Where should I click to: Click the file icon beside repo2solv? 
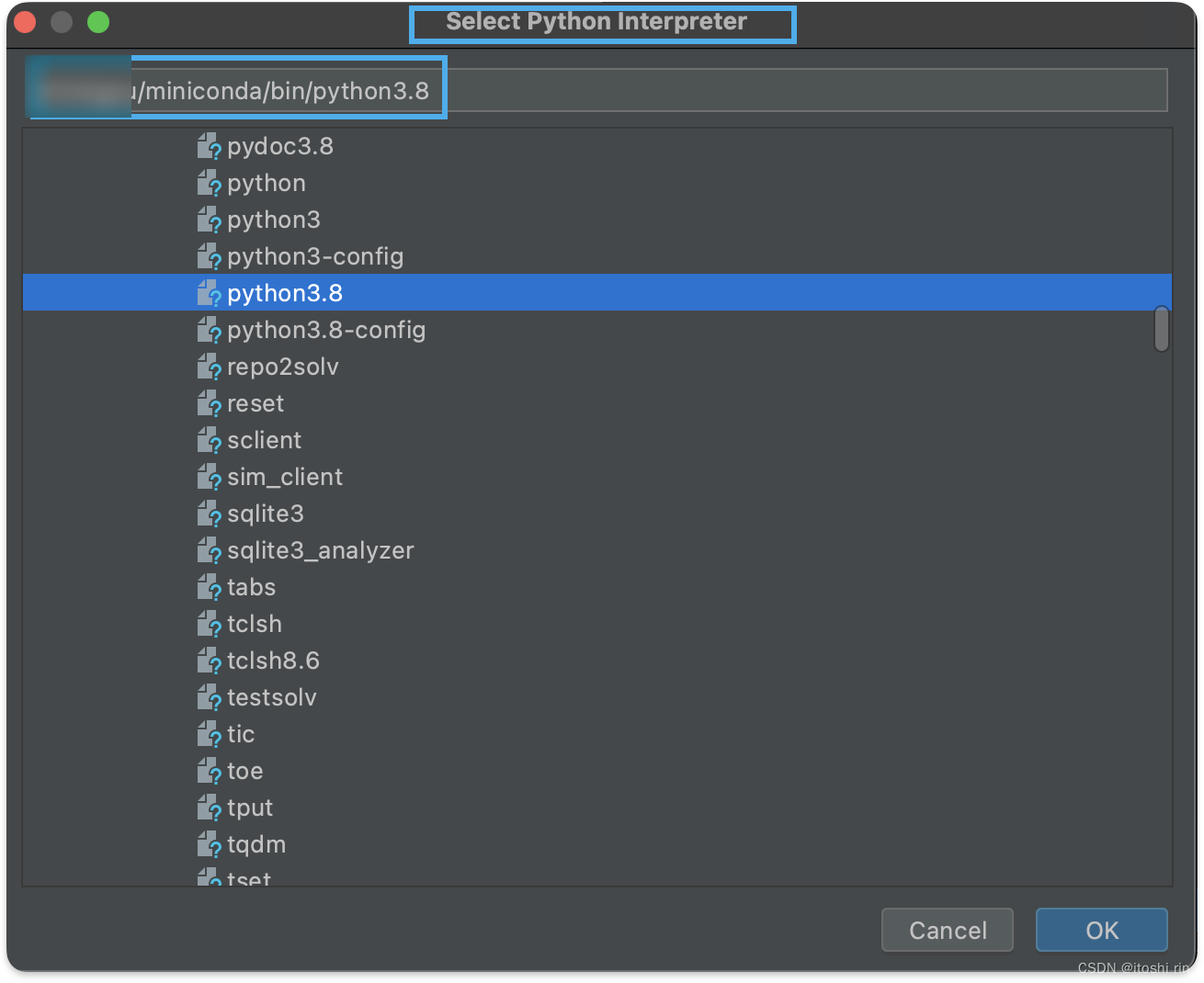pos(210,367)
